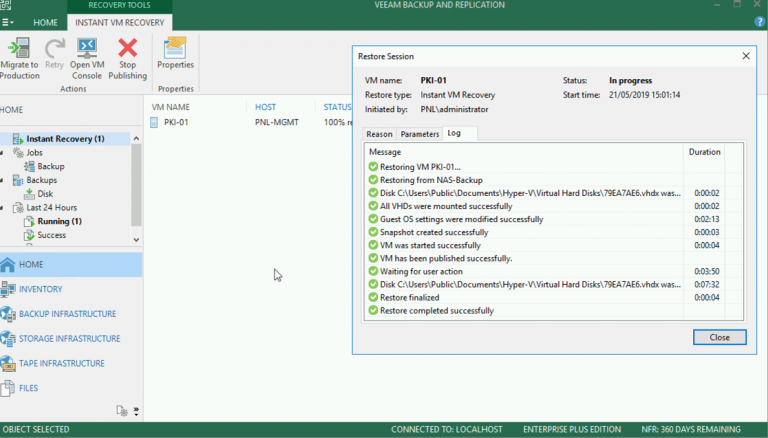Viewport: 768px width, 438px height.
Task: Open TAPE INFRASTRUCTURE view
Action: (71, 363)
